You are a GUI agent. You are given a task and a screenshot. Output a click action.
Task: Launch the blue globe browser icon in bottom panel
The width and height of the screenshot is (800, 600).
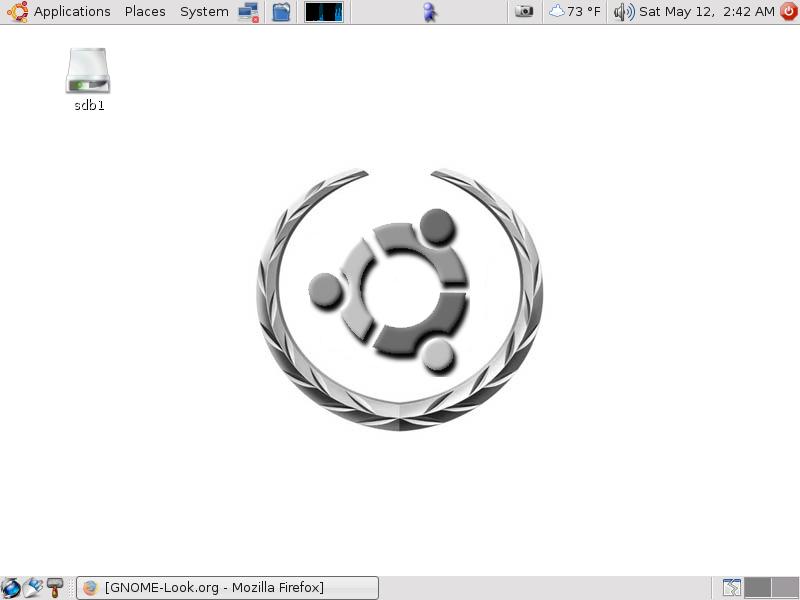(x=11, y=588)
